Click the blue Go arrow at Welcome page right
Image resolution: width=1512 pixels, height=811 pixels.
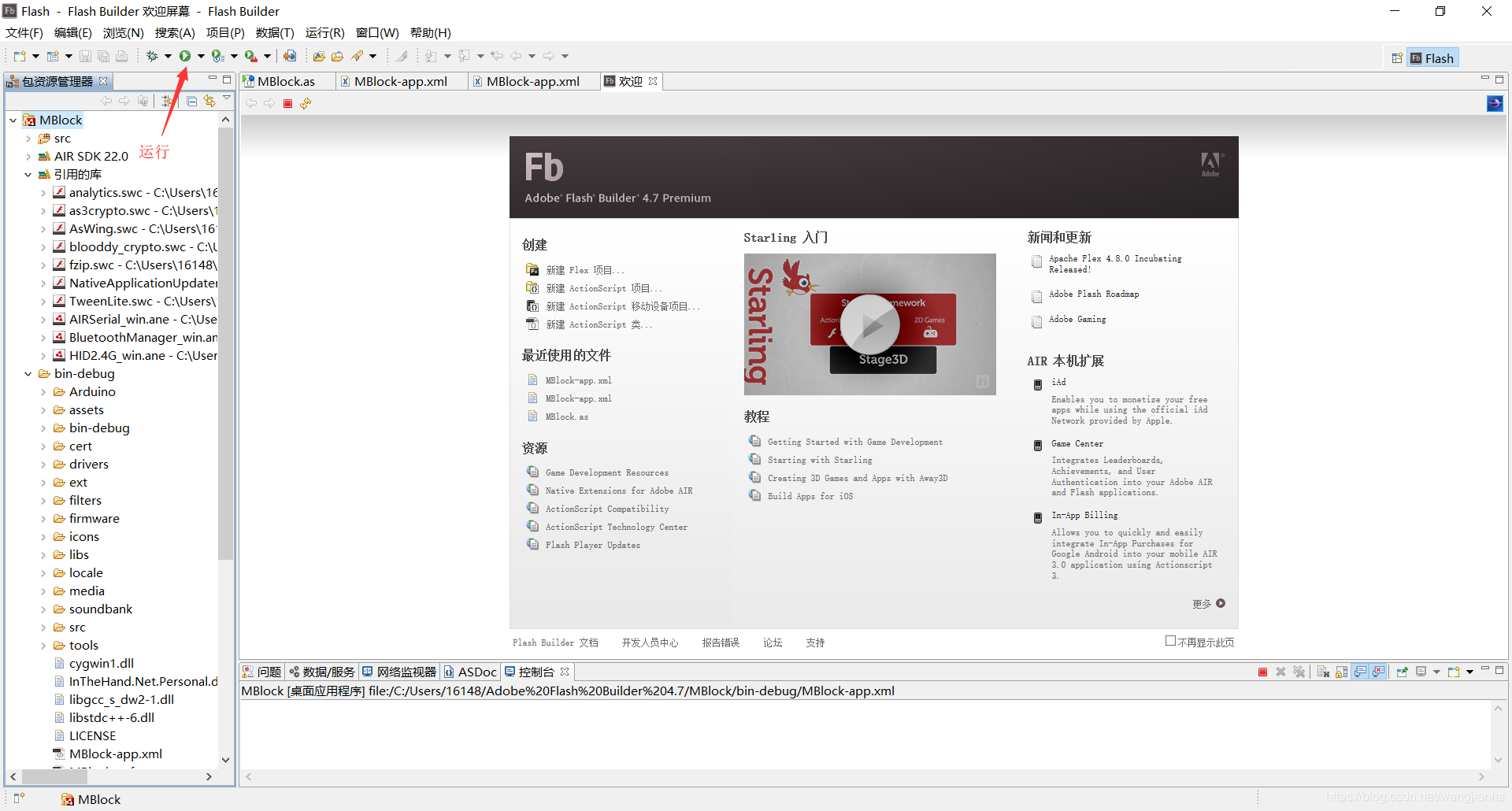tap(1495, 103)
